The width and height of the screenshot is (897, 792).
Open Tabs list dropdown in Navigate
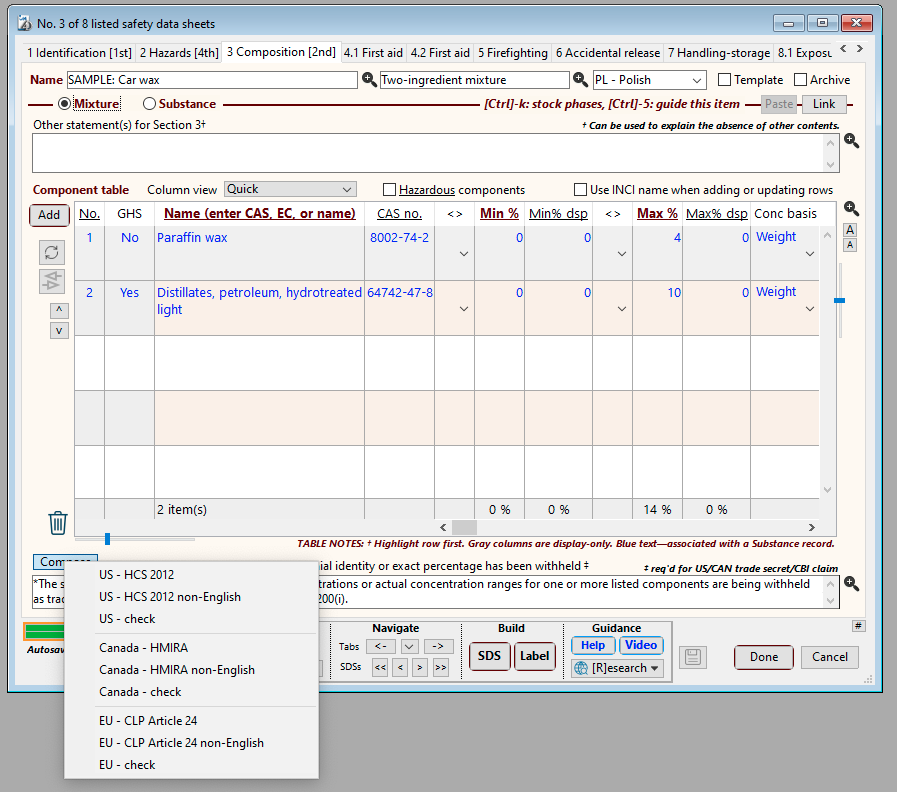tap(409, 646)
